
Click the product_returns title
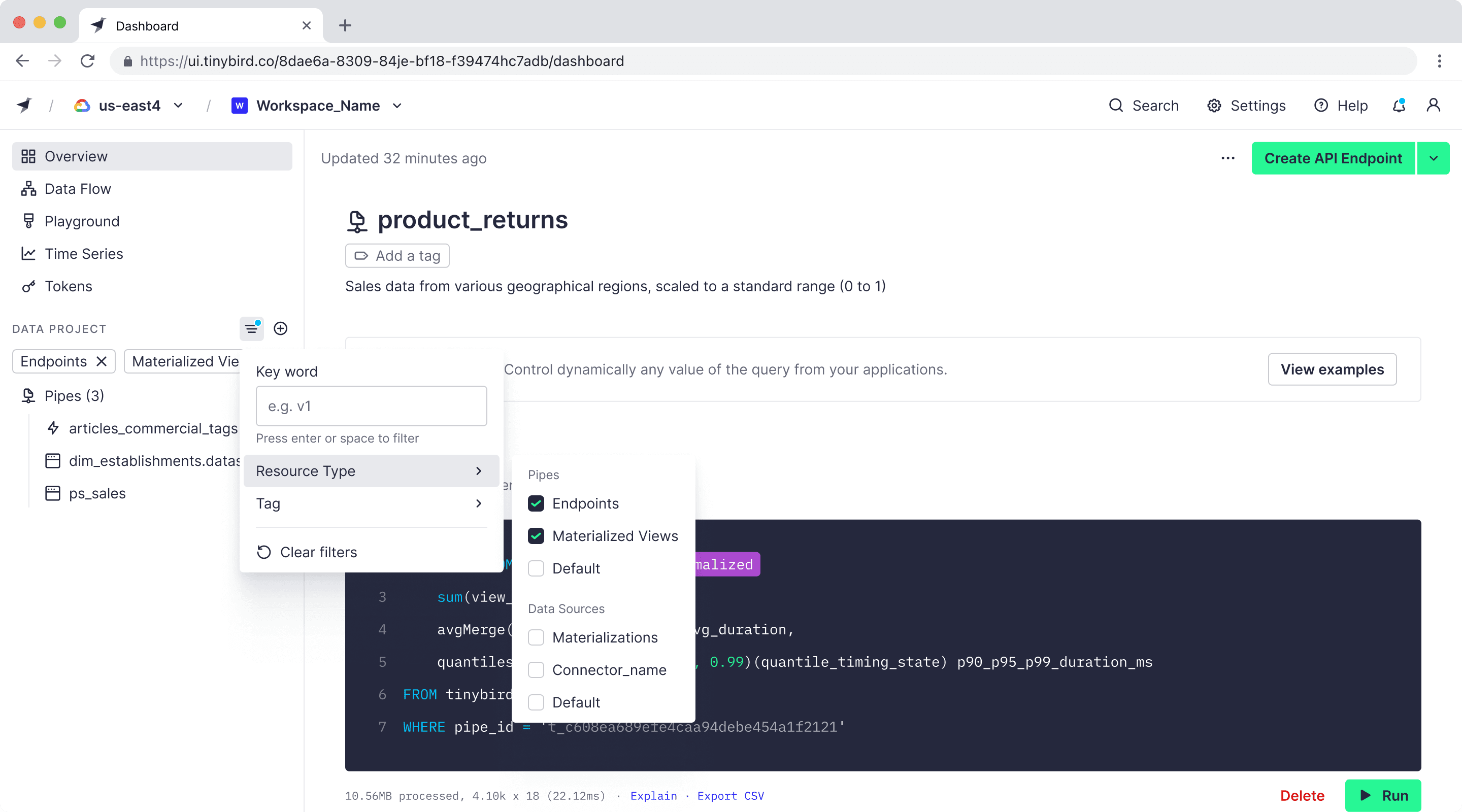tap(472, 220)
